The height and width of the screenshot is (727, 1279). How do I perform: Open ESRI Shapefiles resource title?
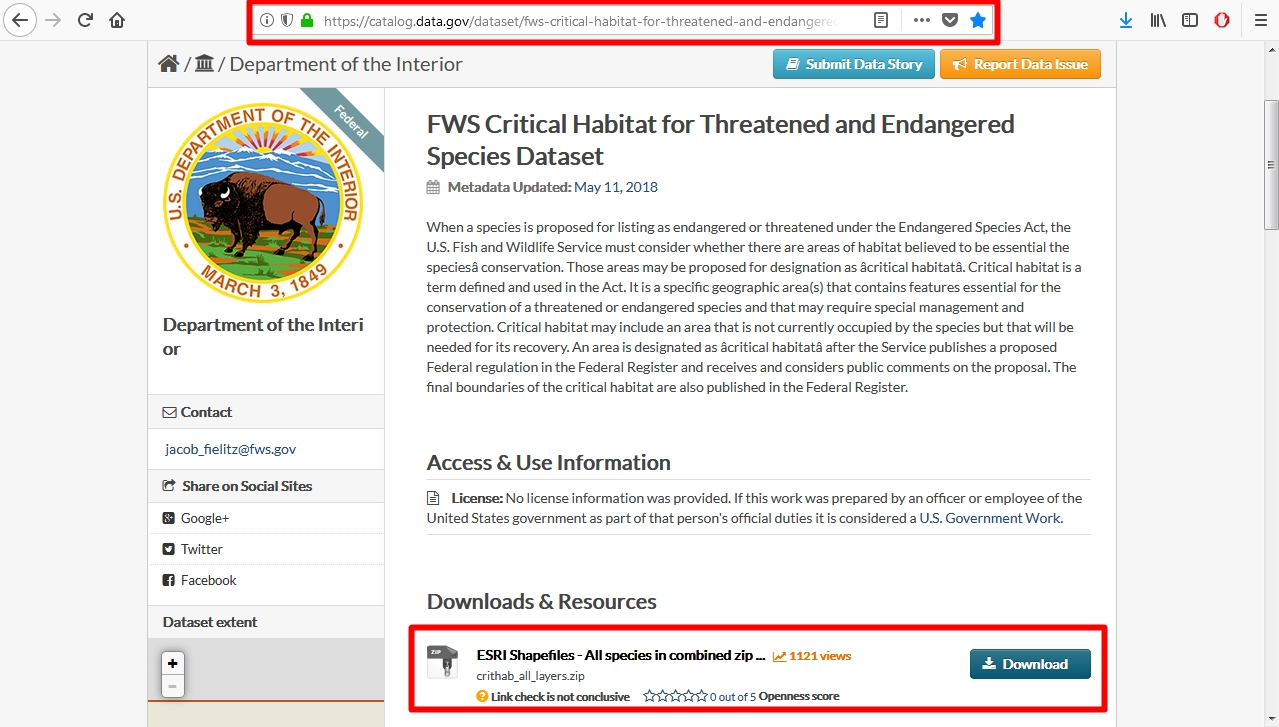621,655
